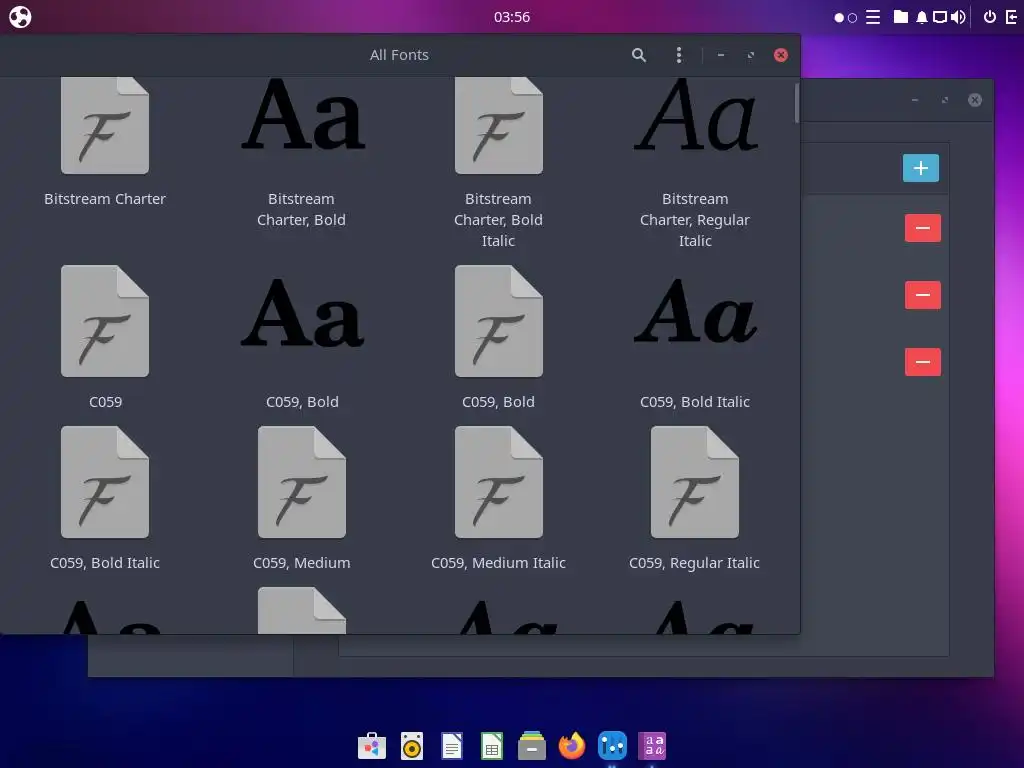Open the three-line menu icon in panel
Viewport: 1024px width, 768px height.
tap(873, 17)
